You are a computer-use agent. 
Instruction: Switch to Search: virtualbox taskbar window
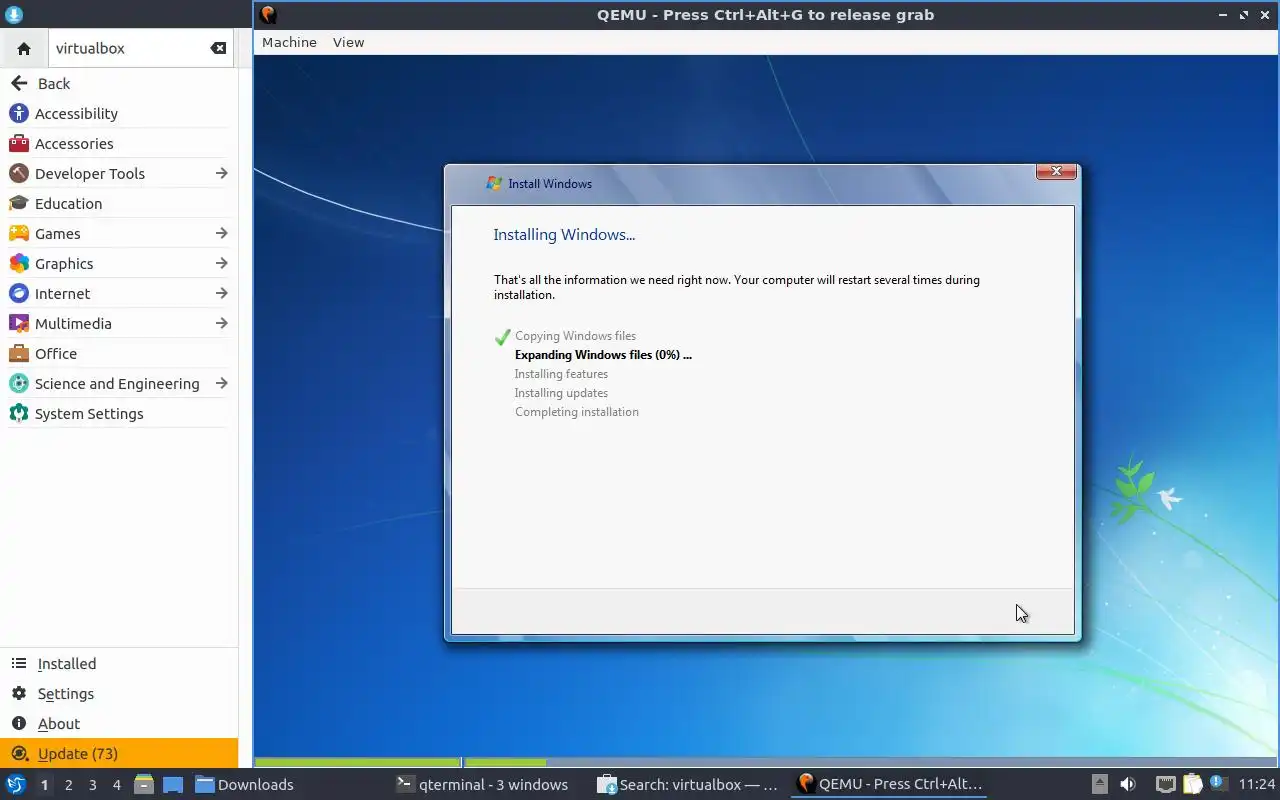point(688,785)
